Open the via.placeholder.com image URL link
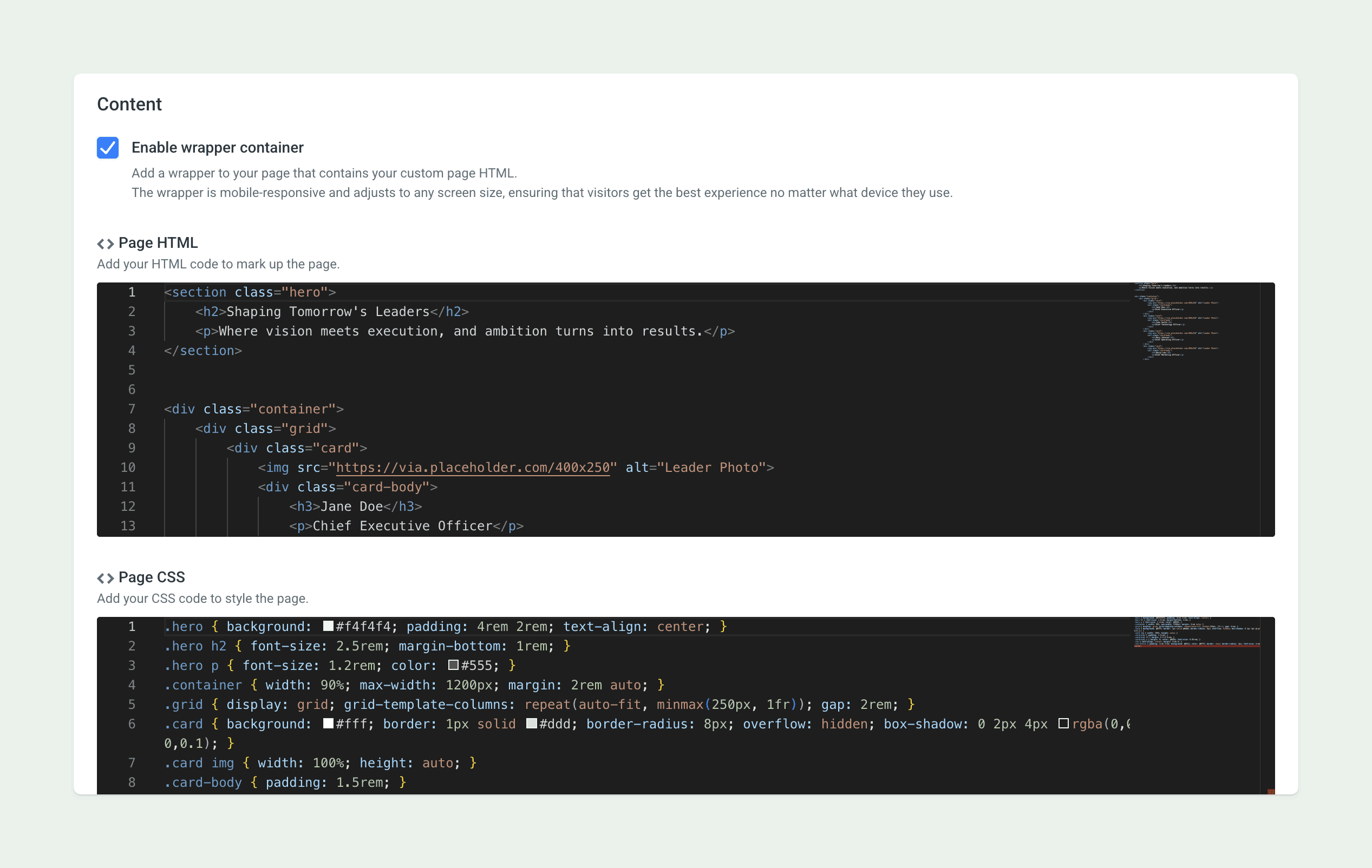Viewport: 1372px width, 868px height. pyautogui.click(x=472, y=468)
